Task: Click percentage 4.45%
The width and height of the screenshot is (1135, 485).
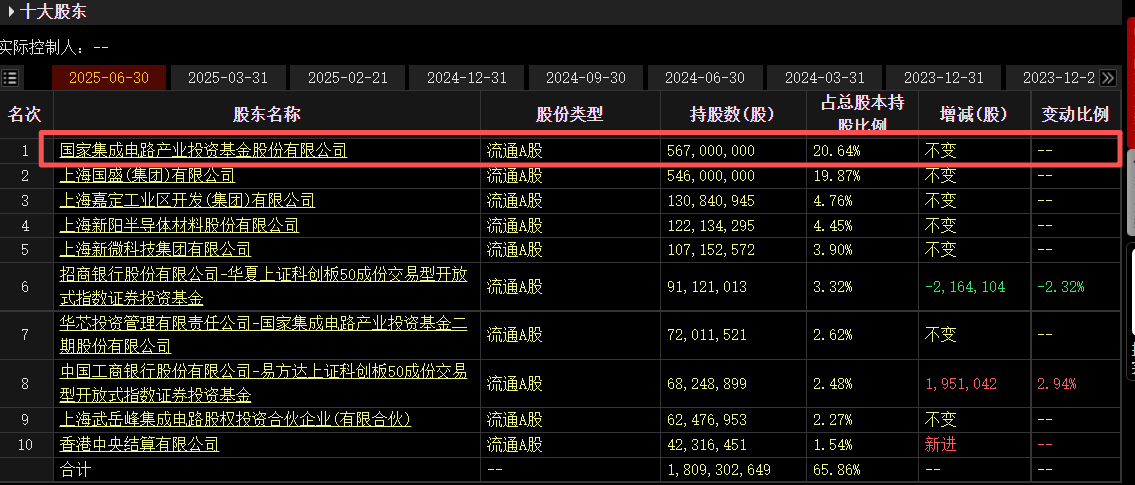Action: click(832, 225)
